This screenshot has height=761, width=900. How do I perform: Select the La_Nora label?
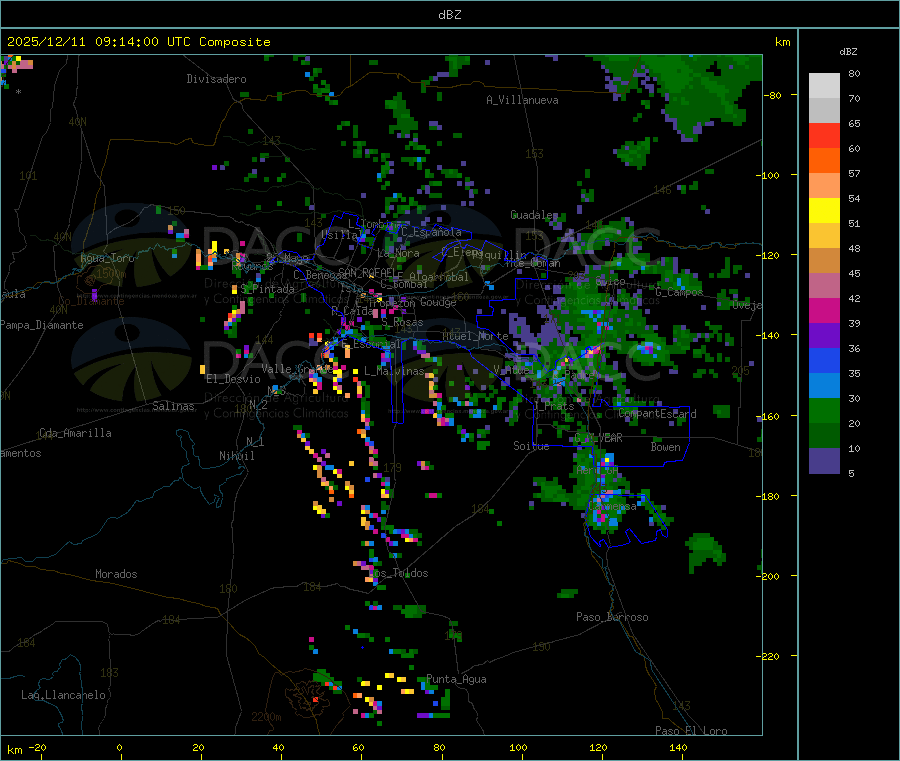click(x=398, y=253)
